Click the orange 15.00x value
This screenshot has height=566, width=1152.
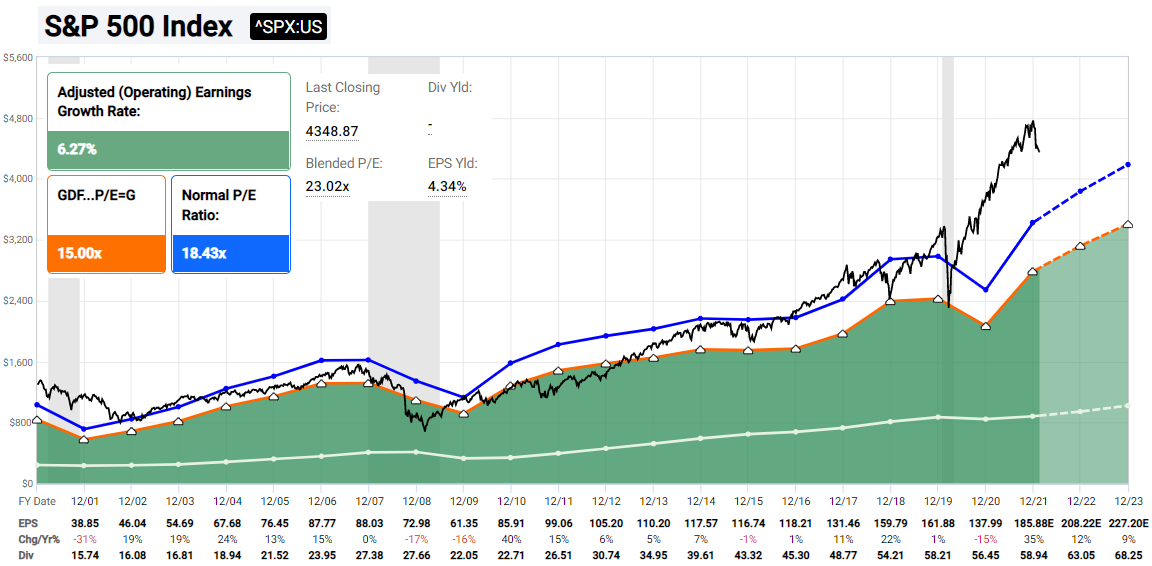pyautogui.click(x=80, y=254)
